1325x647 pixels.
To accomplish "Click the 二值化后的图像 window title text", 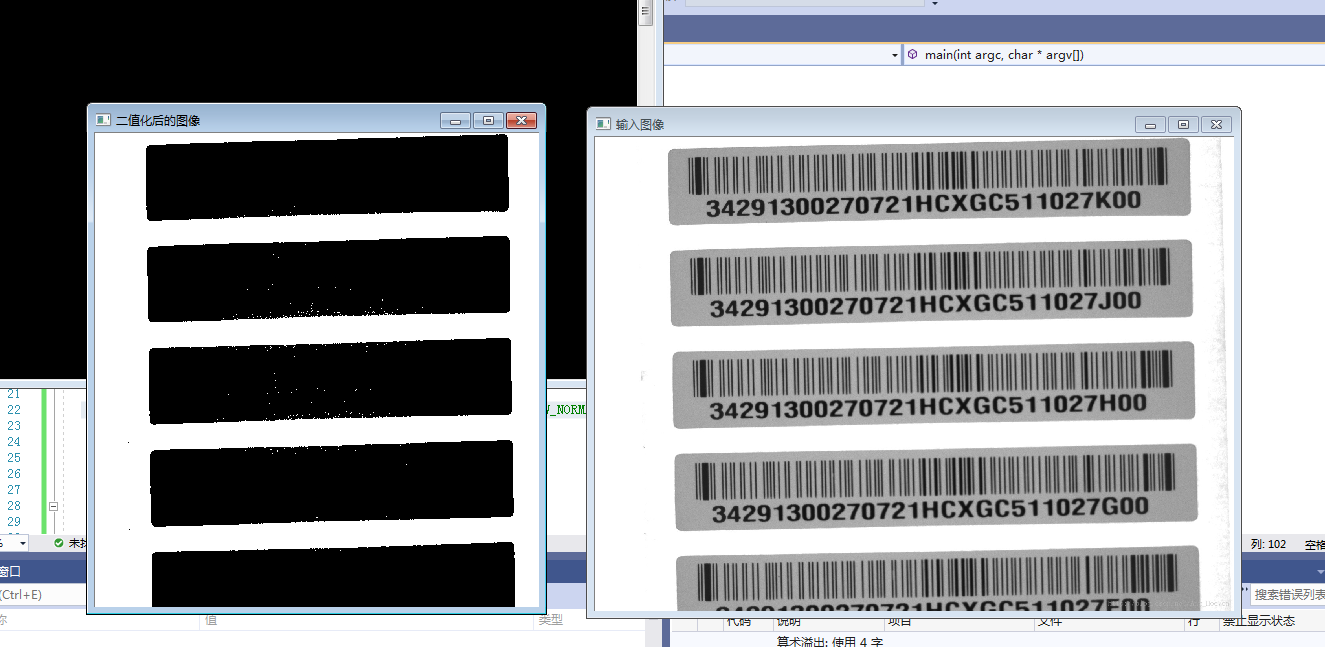I will 158,121.
